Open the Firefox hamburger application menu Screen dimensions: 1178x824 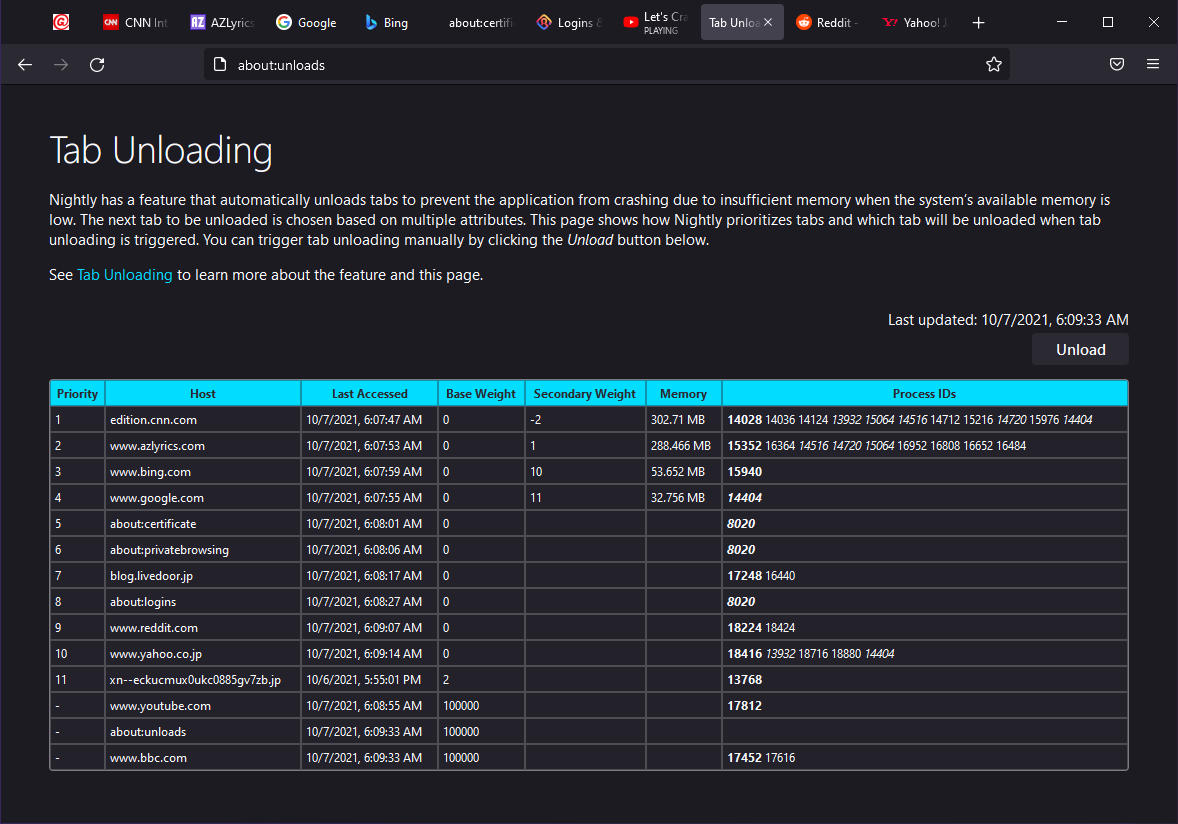click(x=1153, y=65)
